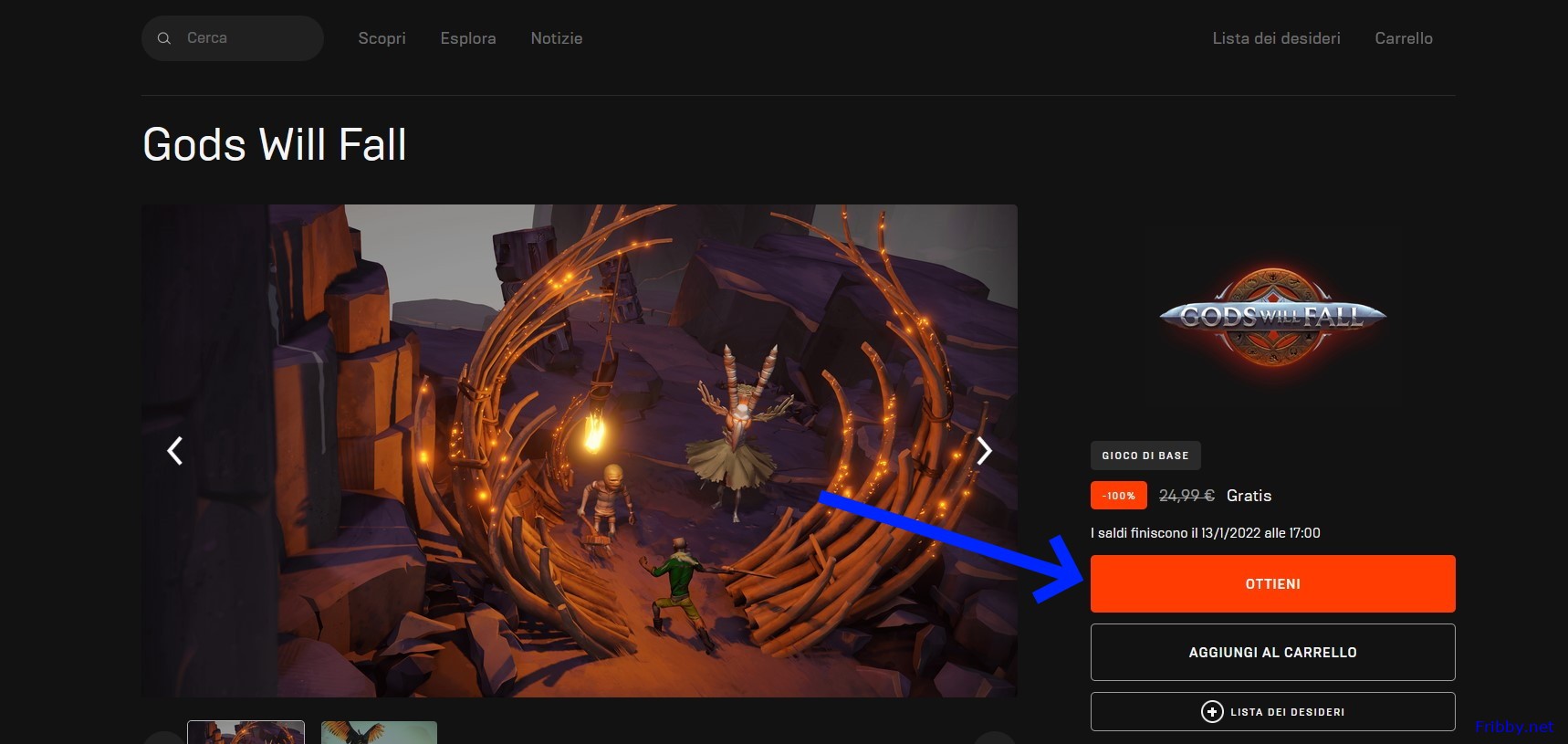This screenshot has width=1568, height=744.
Task: Open the Notizie tab
Action: coord(557,38)
